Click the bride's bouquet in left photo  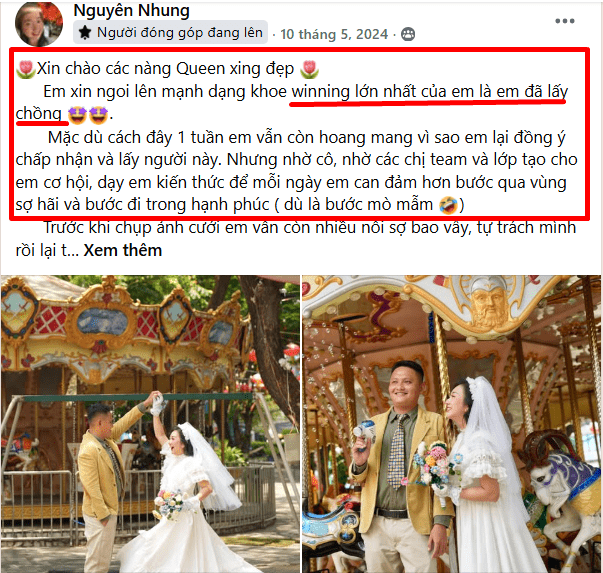172,504
